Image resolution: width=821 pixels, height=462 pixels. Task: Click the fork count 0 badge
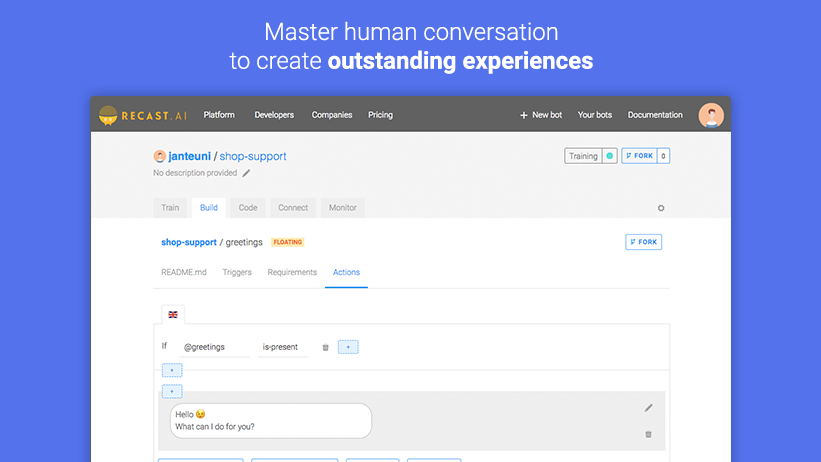click(x=663, y=156)
